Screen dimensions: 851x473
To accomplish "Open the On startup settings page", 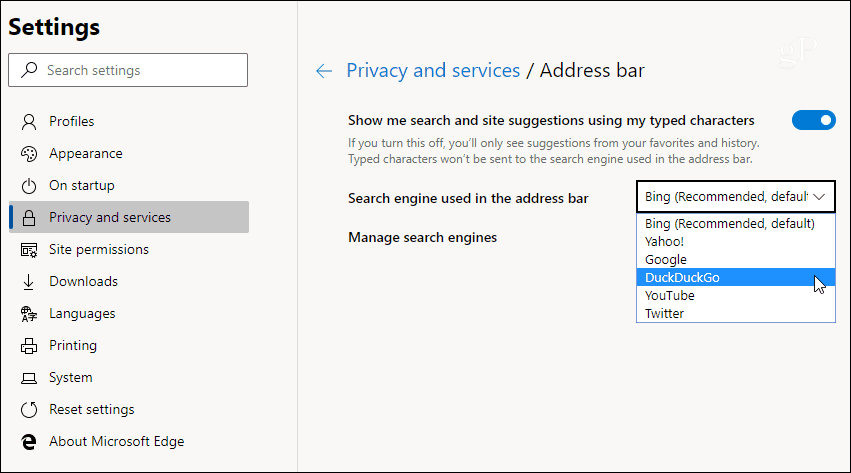I will pyautogui.click(x=129, y=186).
